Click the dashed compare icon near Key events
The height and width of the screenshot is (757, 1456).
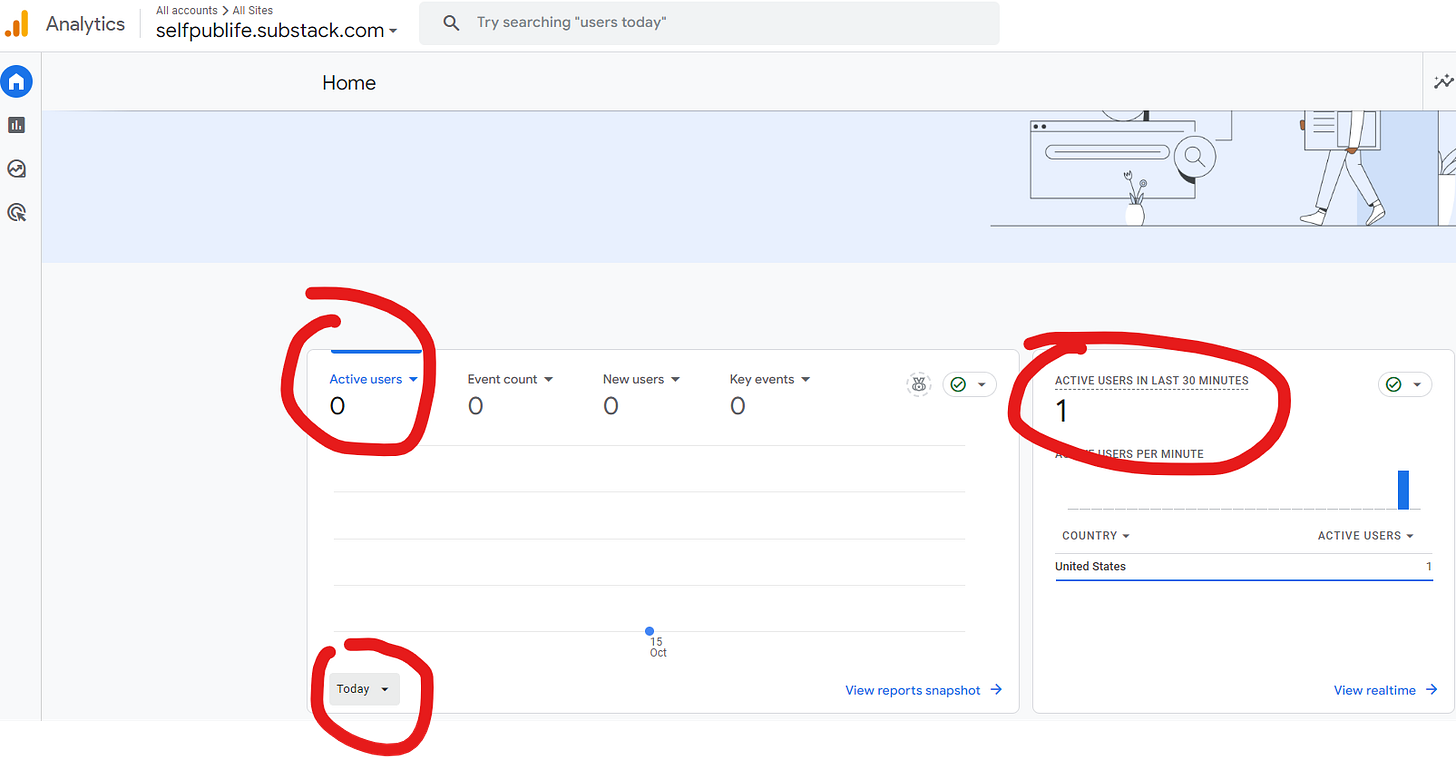pyautogui.click(x=918, y=384)
